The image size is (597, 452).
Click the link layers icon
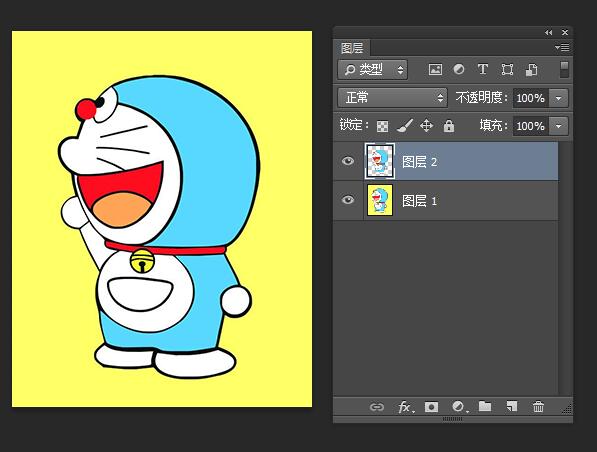tap(377, 407)
